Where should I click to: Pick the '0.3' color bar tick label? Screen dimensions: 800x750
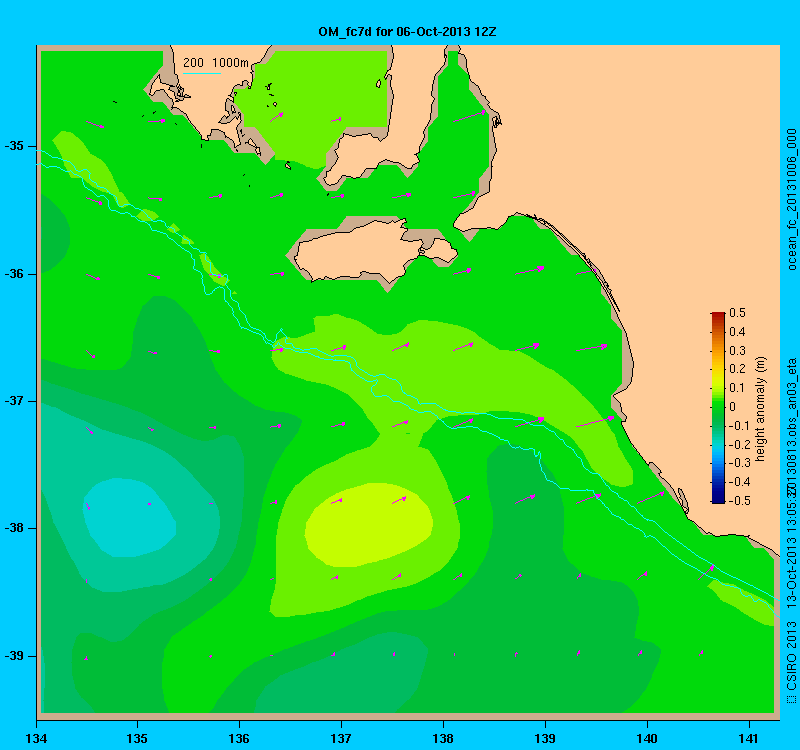coord(737,351)
